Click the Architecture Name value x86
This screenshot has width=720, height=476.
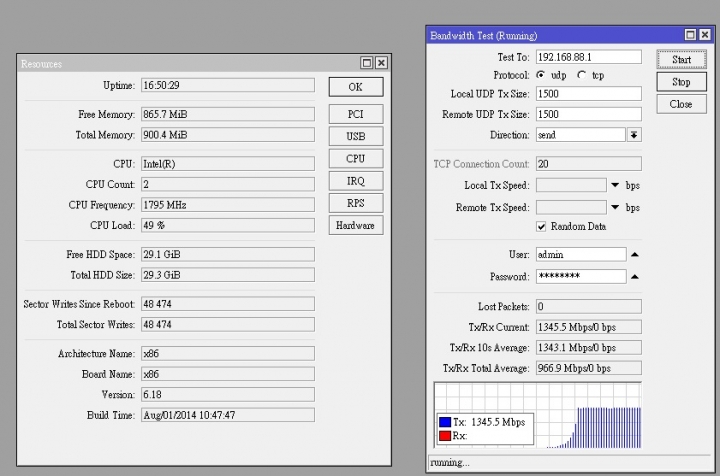coord(228,353)
